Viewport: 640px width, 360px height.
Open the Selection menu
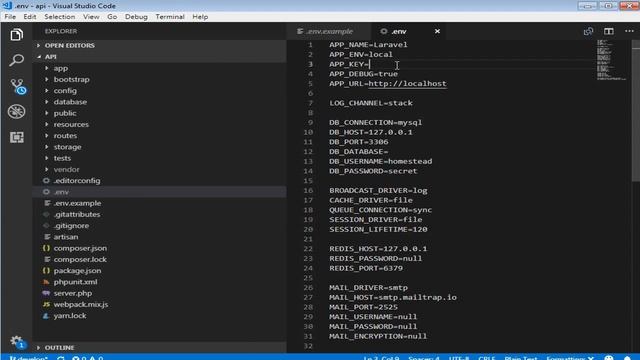(60, 17)
